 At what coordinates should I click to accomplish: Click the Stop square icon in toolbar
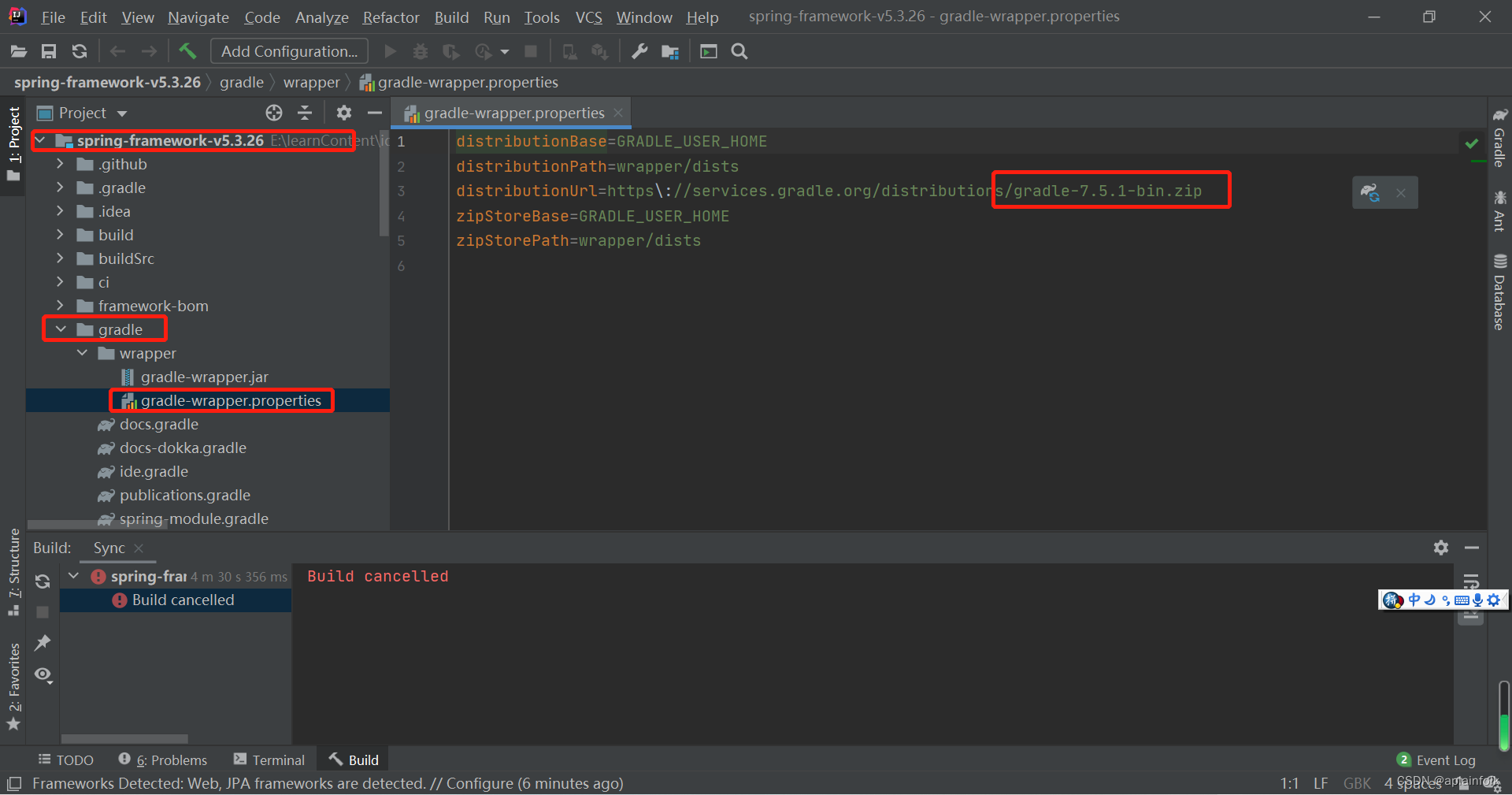tap(531, 52)
